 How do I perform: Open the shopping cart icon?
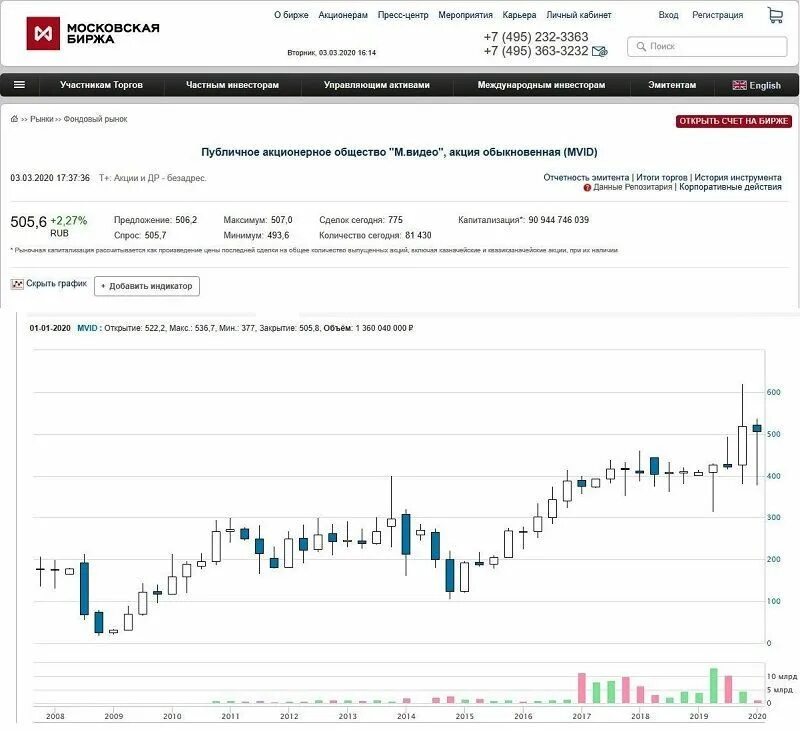[x=775, y=15]
